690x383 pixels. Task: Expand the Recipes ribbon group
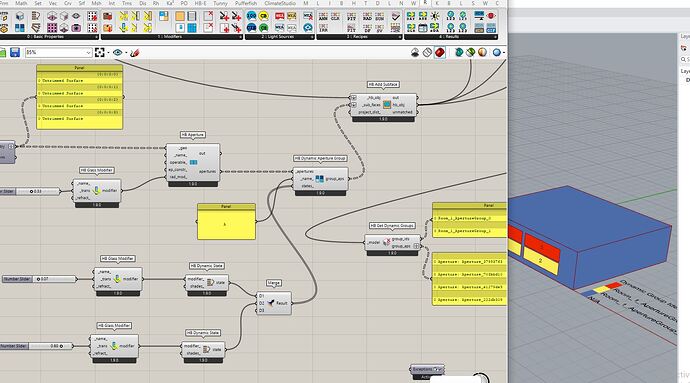(399, 37)
